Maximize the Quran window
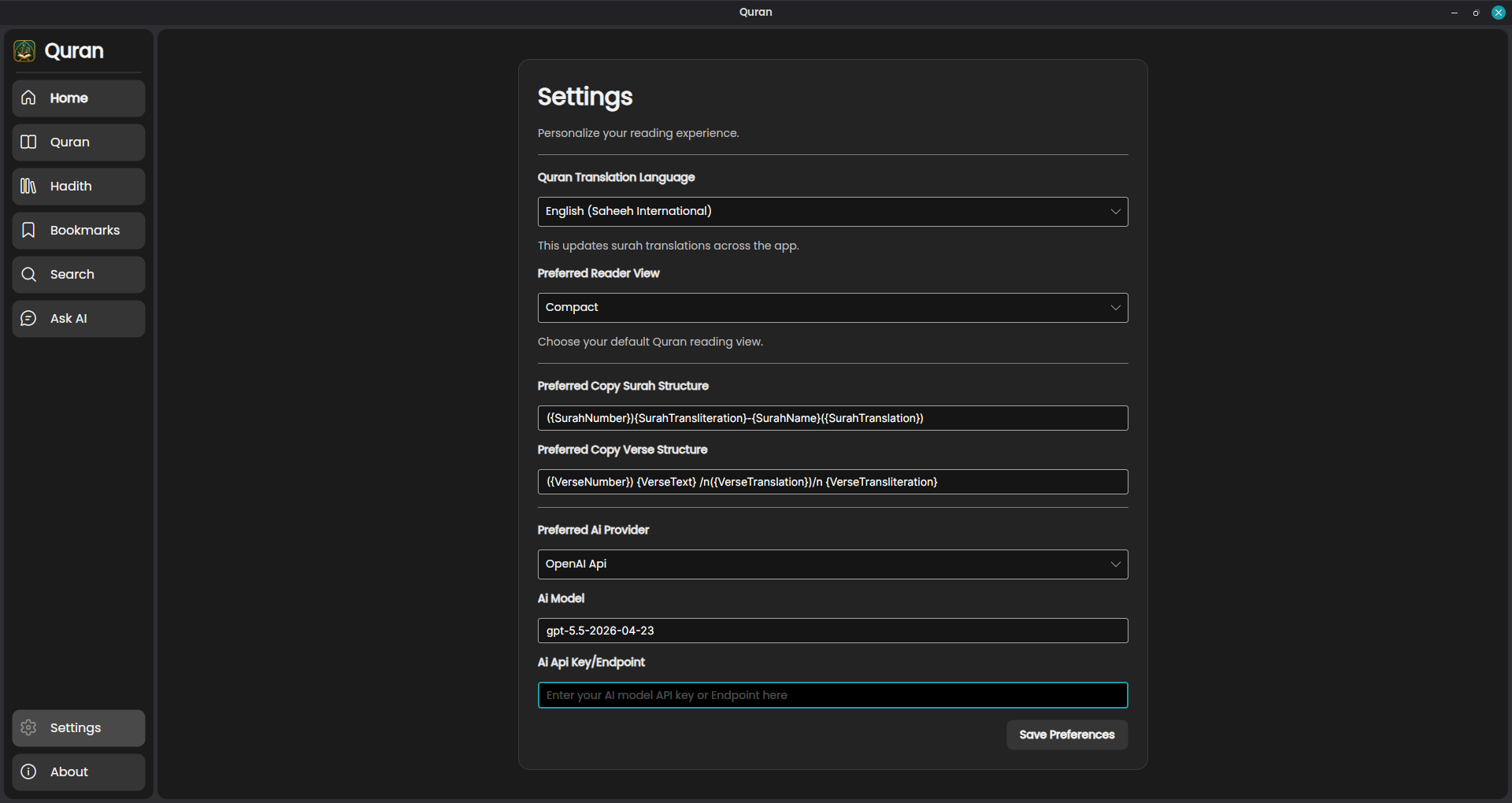The width and height of the screenshot is (1512, 803). click(1476, 13)
